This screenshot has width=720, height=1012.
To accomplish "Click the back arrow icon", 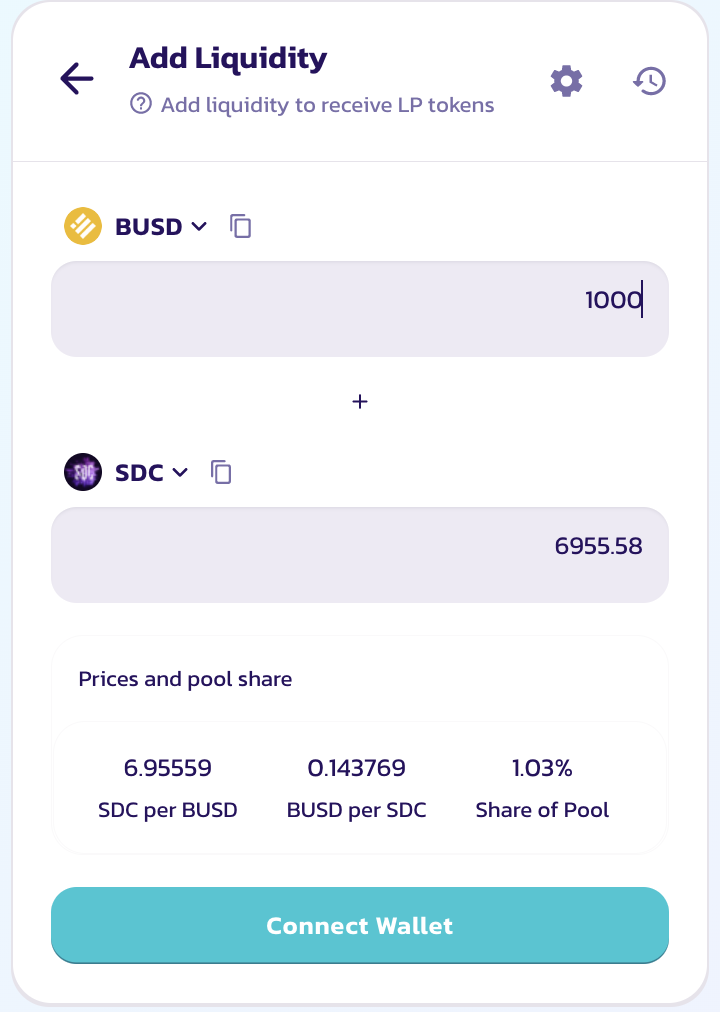I will point(77,79).
